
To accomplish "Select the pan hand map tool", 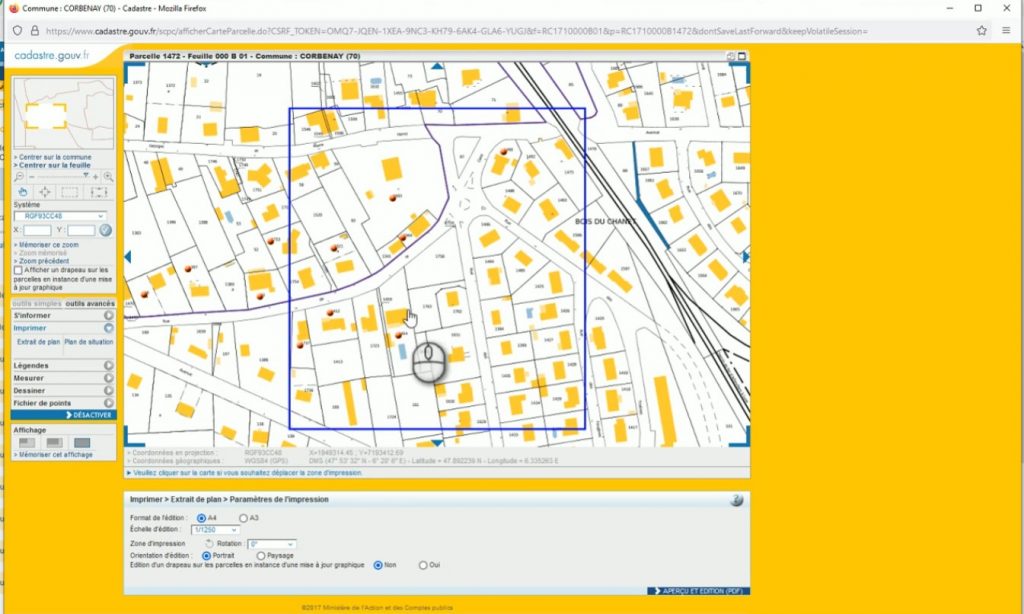I will (23, 191).
